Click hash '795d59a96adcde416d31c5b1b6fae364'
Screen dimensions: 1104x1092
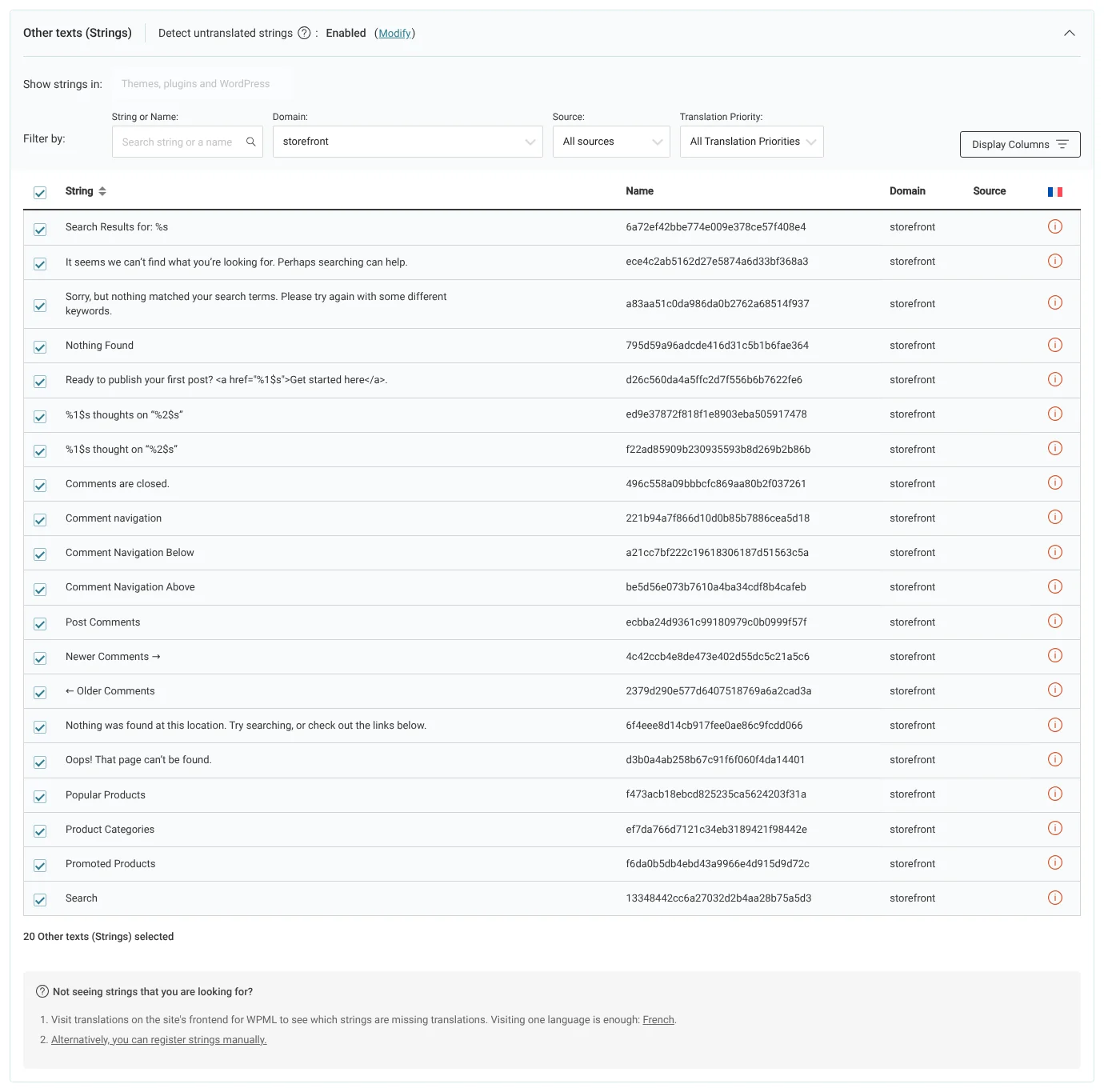(x=718, y=346)
